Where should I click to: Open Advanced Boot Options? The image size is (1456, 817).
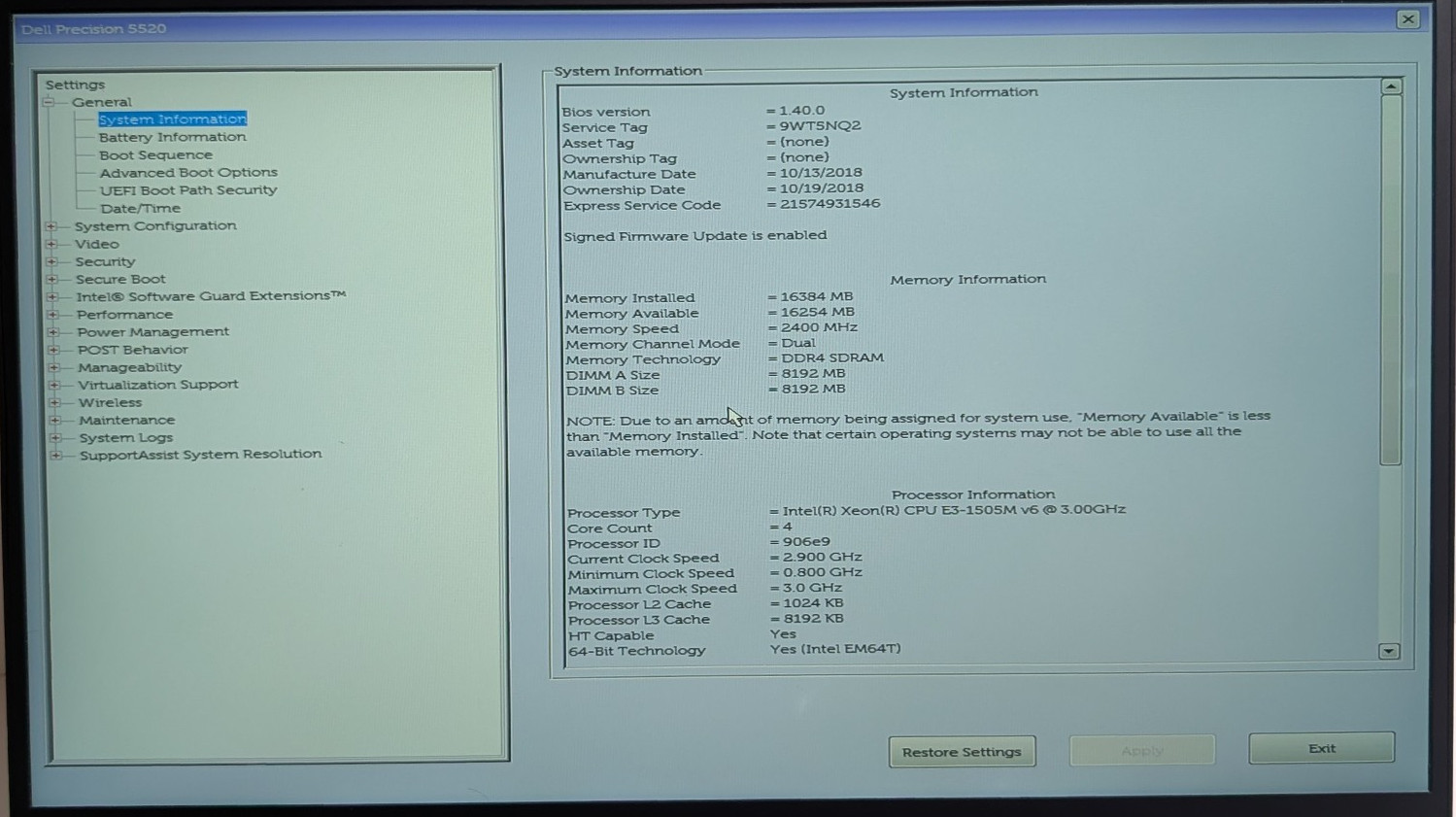click(188, 172)
